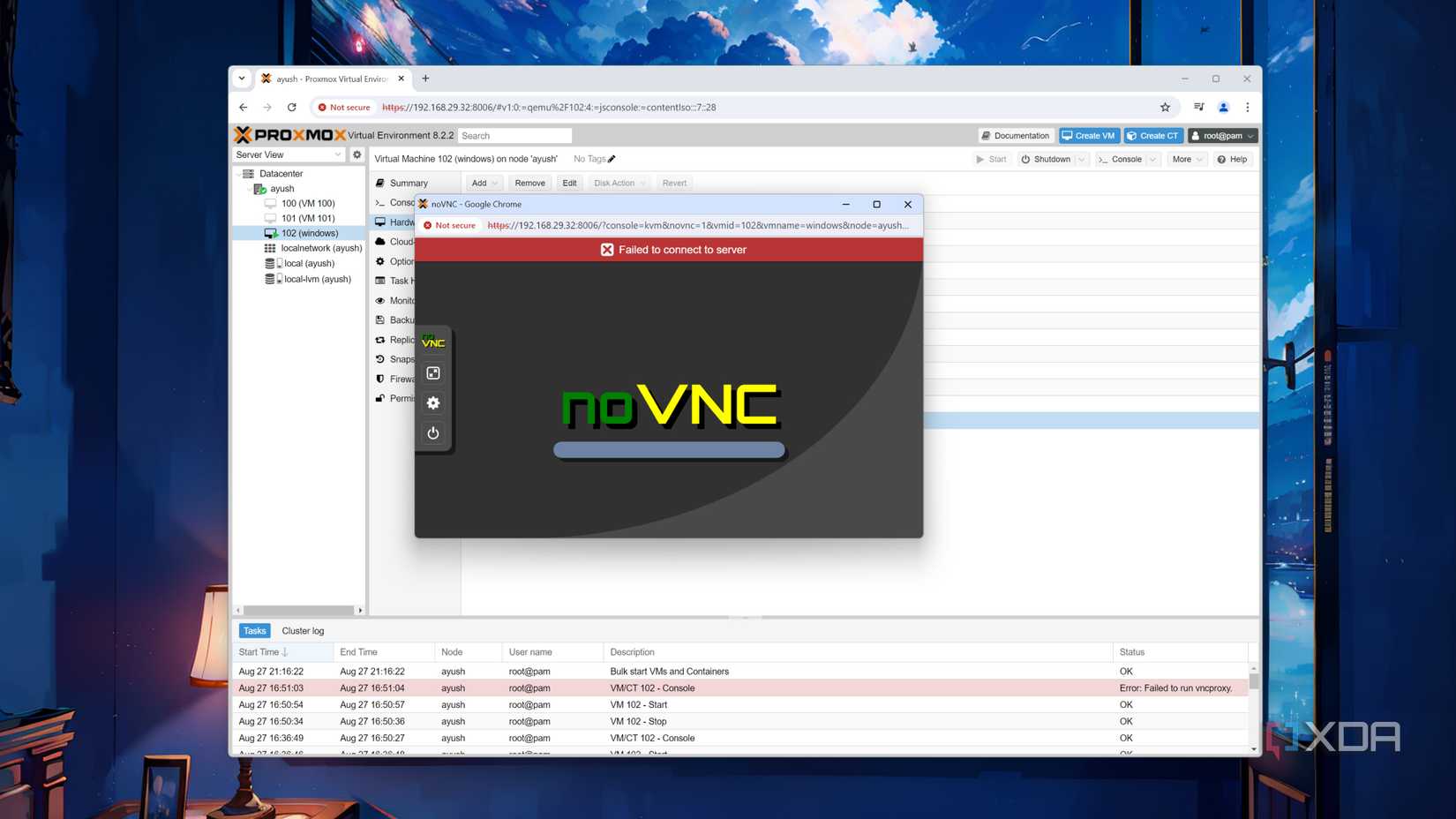Screen dimensions: 1456x819
Task: Expand the Shutdown button dropdown arrow
Action: 1081,159
